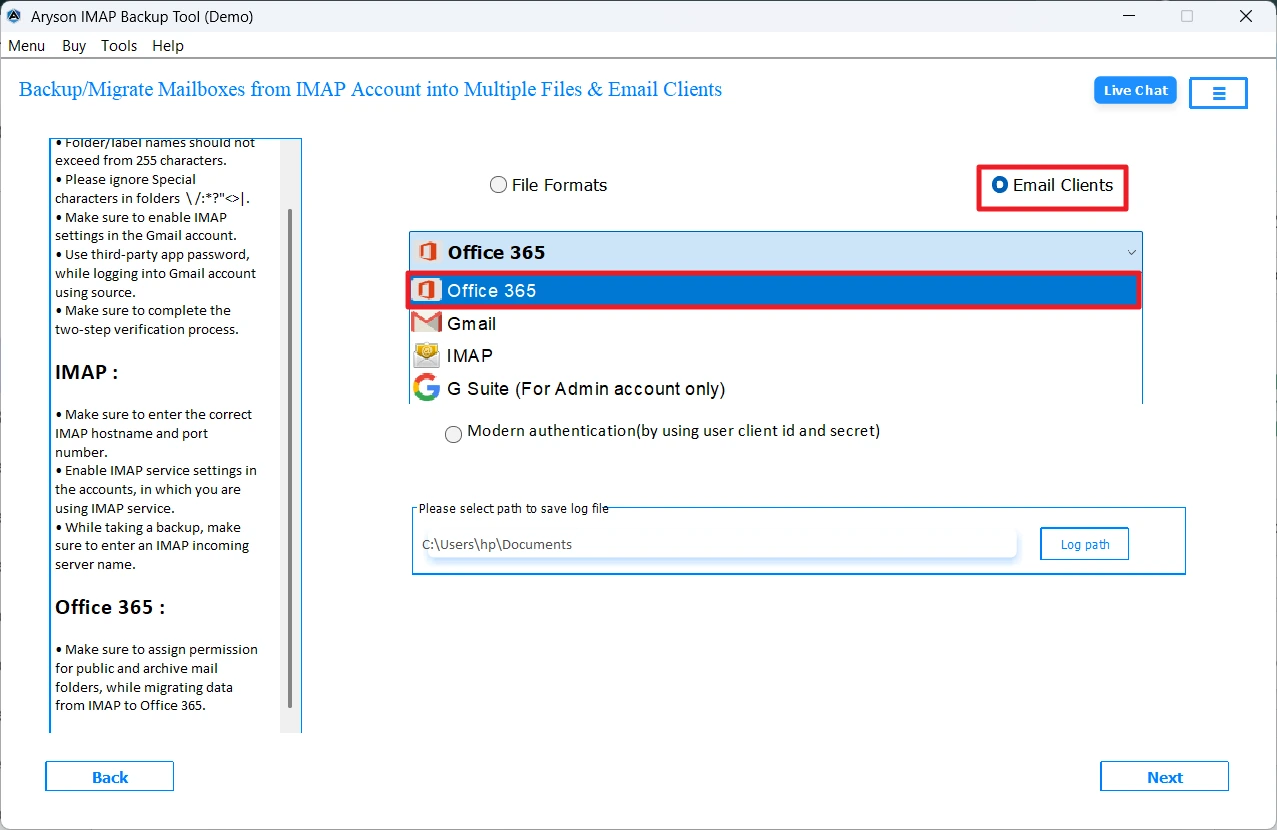Image resolution: width=1277 pixels, height=830 pixels.
Task: Click the Office 365 icon in dropdown list
Action: coord(427,290)
